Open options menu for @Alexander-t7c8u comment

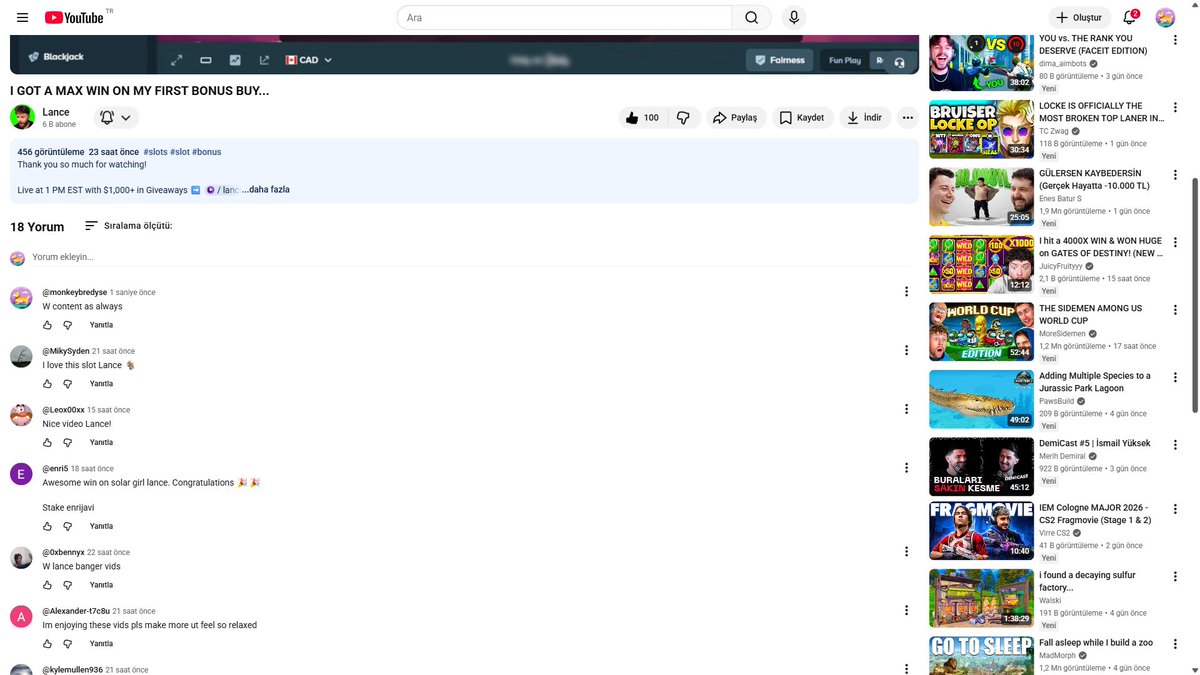pyautogui.click(x=906, y=611)
